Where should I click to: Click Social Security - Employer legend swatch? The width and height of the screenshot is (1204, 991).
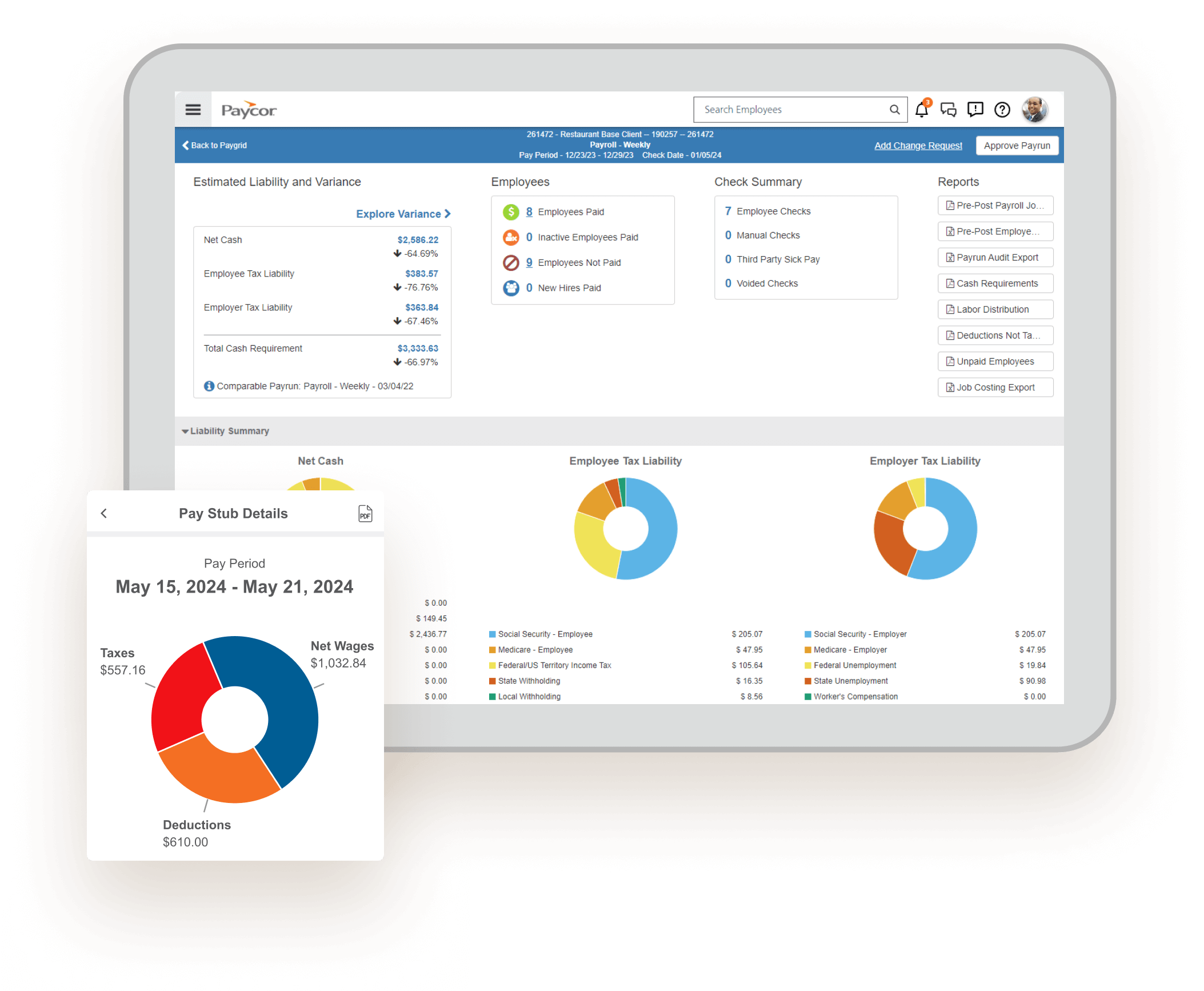click(x=808, y=634)
